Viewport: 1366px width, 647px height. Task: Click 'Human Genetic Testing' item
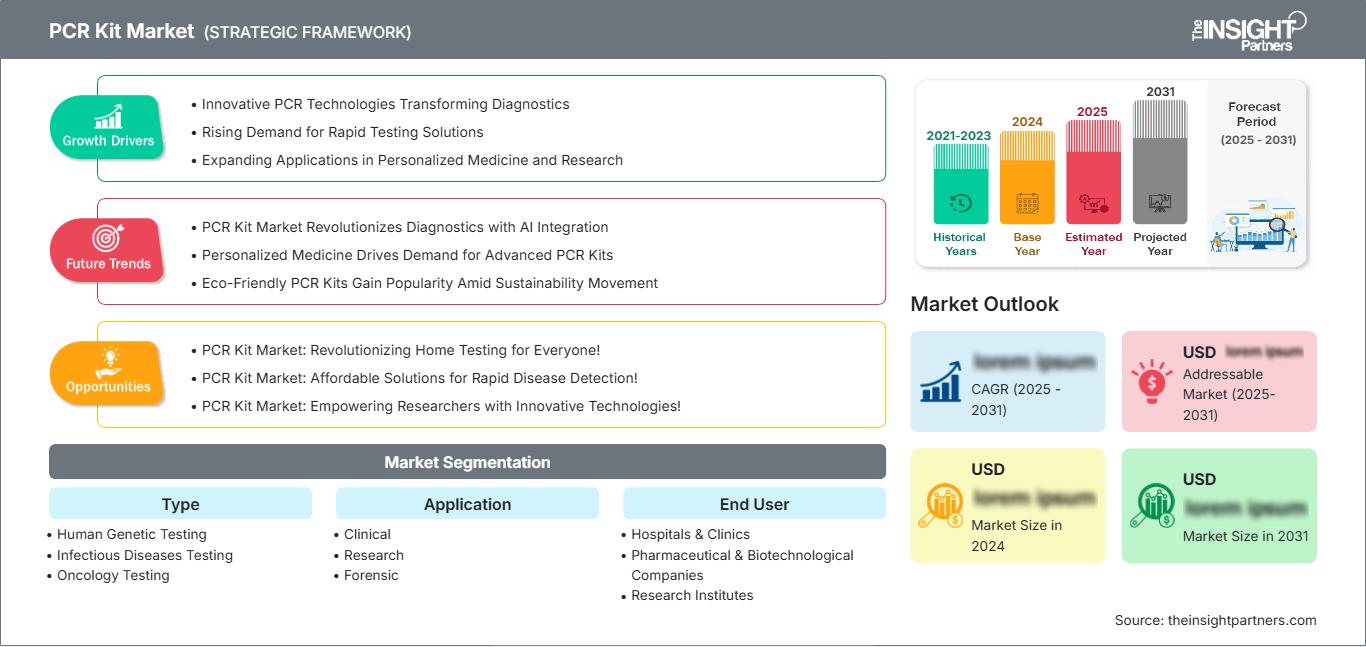[132, 535]
